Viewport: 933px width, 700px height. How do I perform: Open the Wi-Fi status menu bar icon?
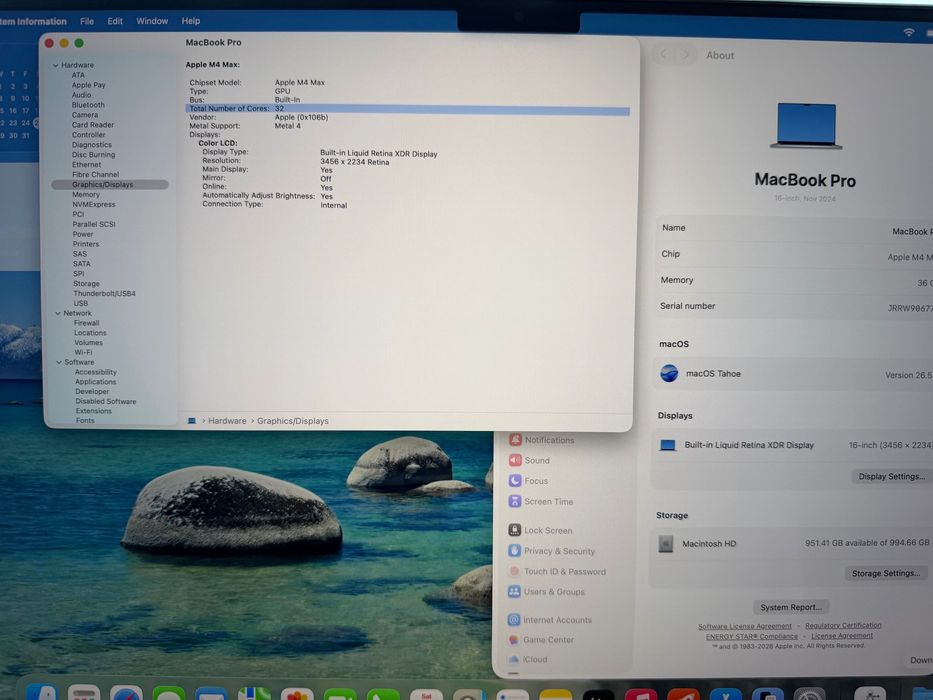pos(909,32)
